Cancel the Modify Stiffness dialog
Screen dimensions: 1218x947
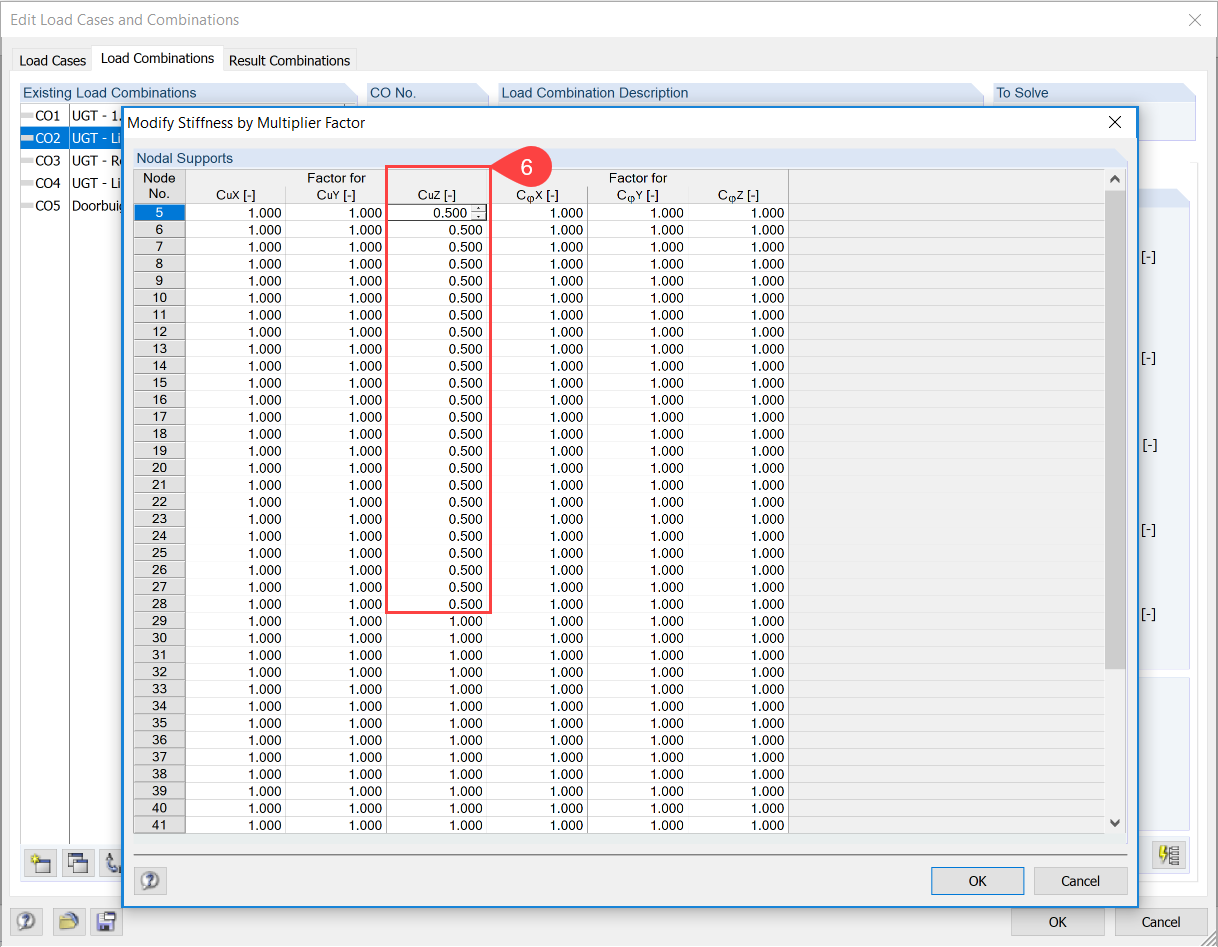[x=1080, y=881]
